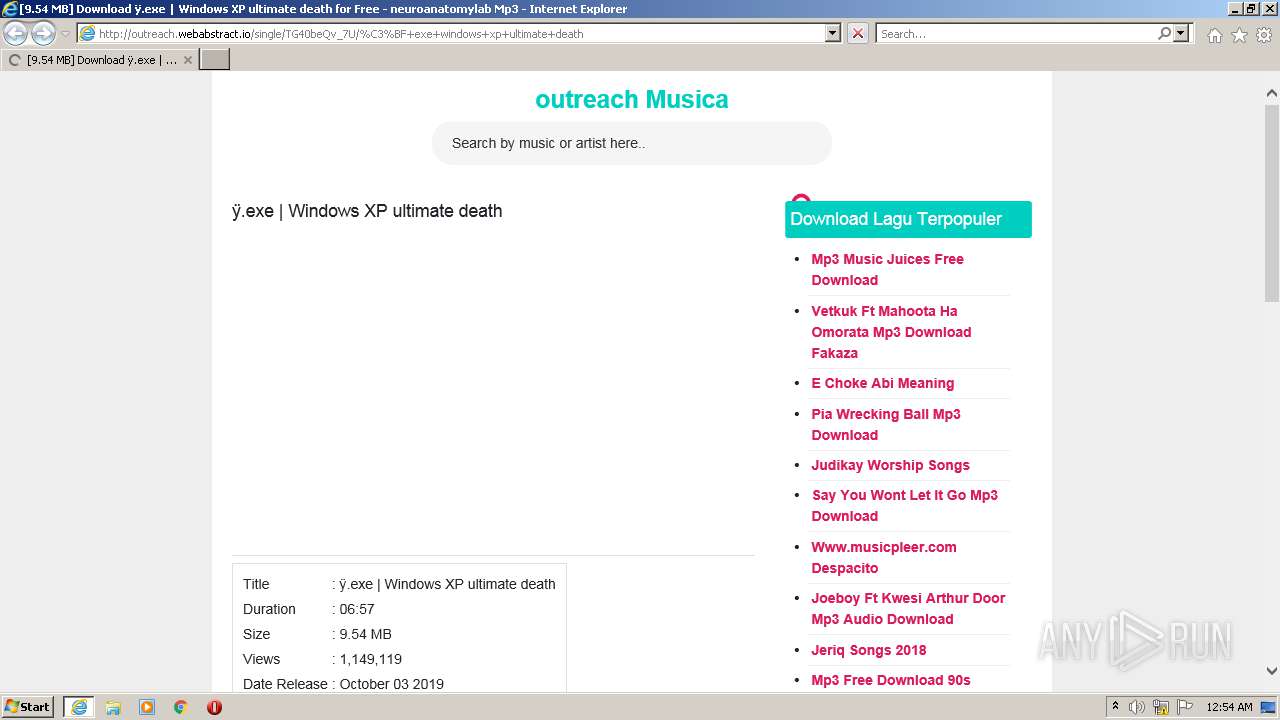Click the Duration value 06:57

(x=357, y=609)
